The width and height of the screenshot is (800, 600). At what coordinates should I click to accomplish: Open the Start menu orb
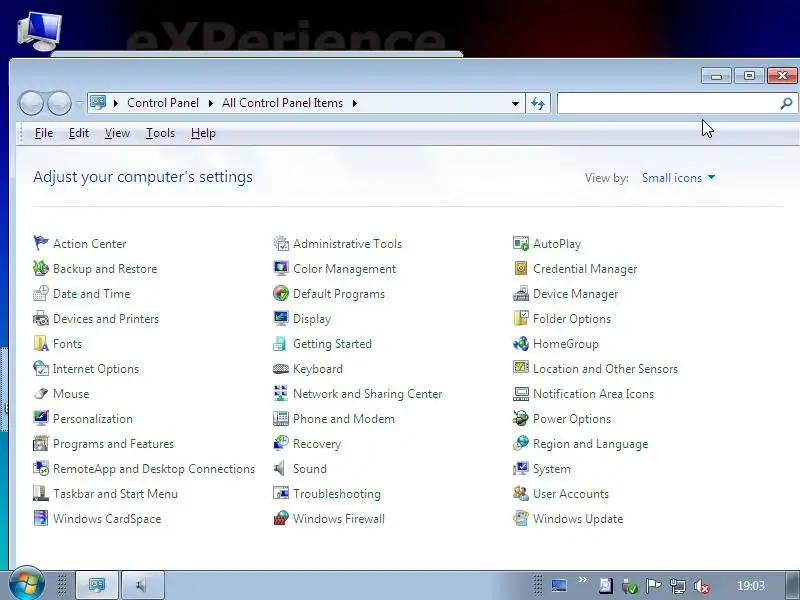coord(26,584)
